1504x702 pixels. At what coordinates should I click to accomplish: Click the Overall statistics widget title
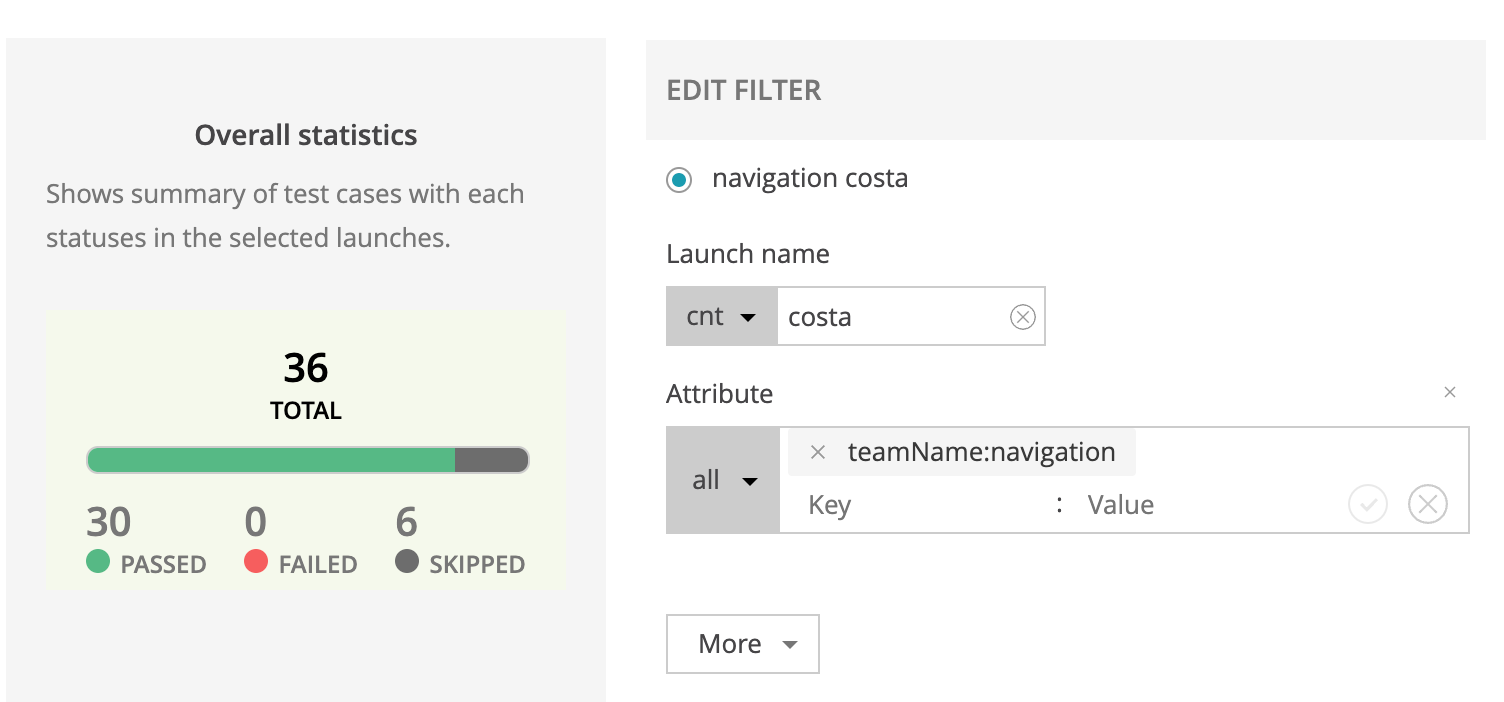pyautogui.click(x=306, y=136)
